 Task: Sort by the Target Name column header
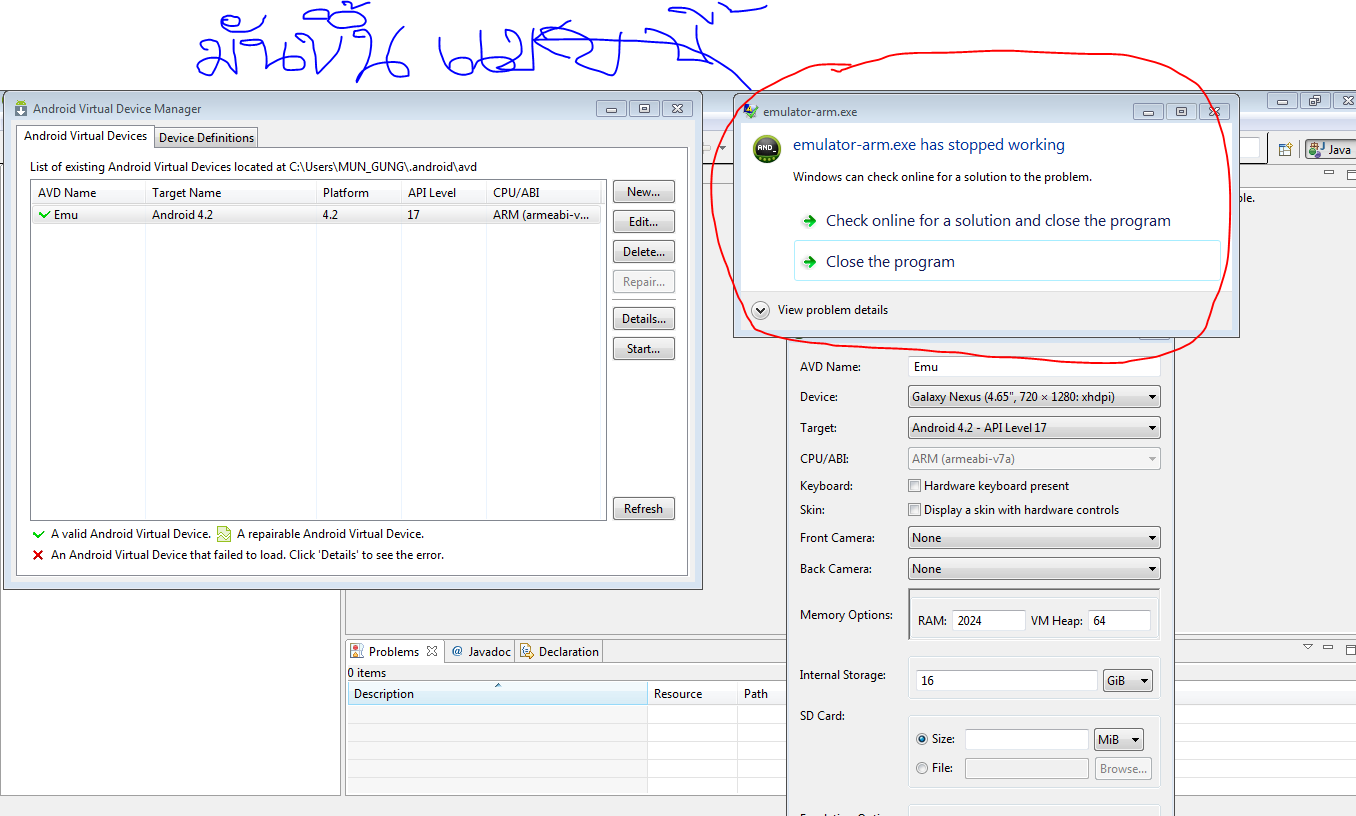231,193
